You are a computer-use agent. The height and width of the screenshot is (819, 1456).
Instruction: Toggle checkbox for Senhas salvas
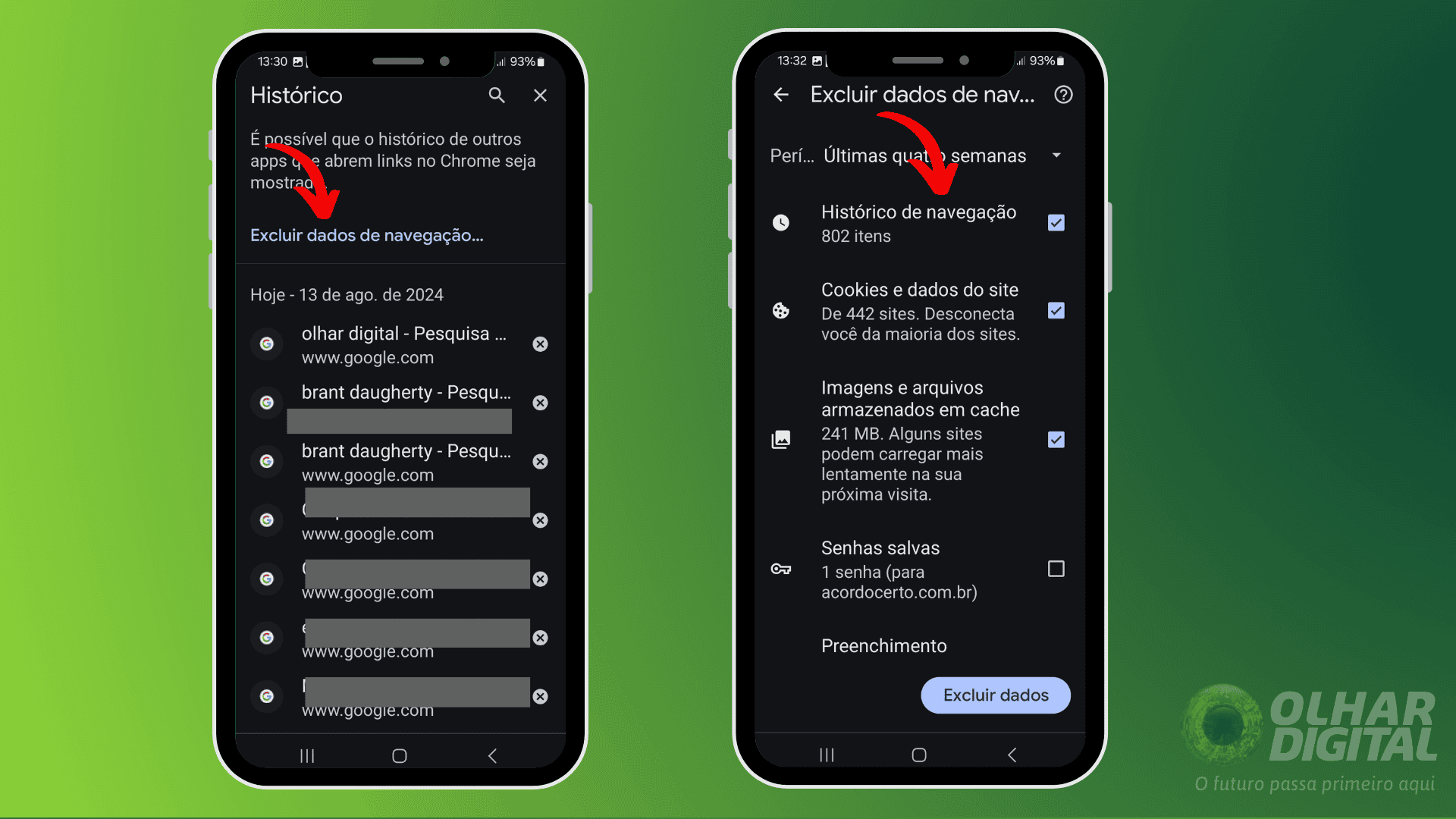tap(1056, 569)
